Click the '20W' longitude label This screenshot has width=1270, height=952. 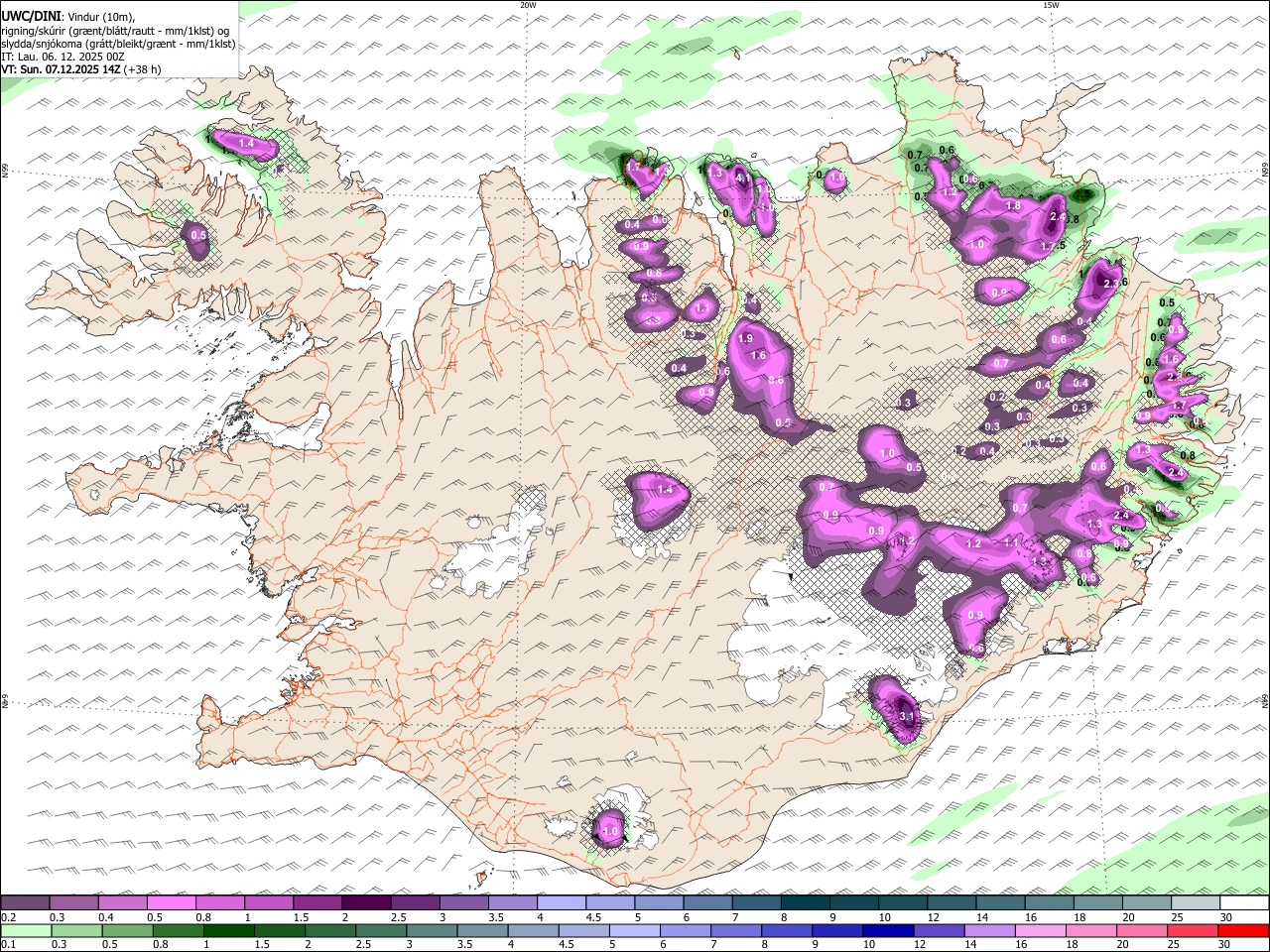pyautogui.click(x=528, y=5)
